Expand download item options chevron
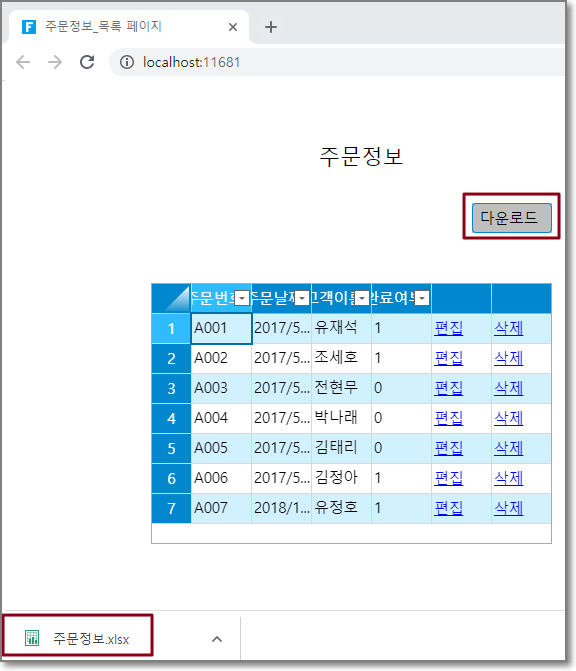The height and width of the screenshot is (671, 576). 217,639
